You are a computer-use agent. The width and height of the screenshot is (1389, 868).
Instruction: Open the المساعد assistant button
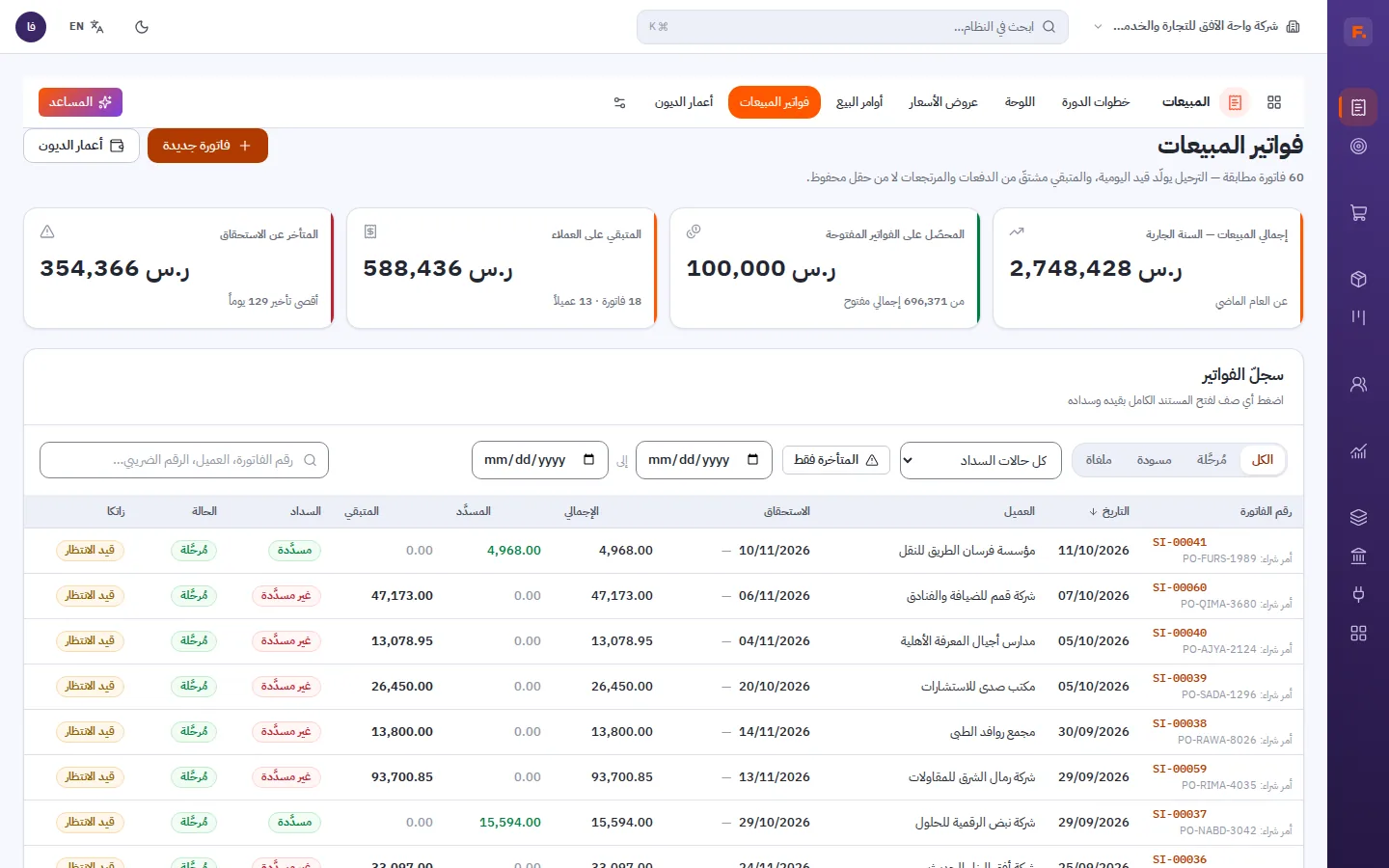81,102
